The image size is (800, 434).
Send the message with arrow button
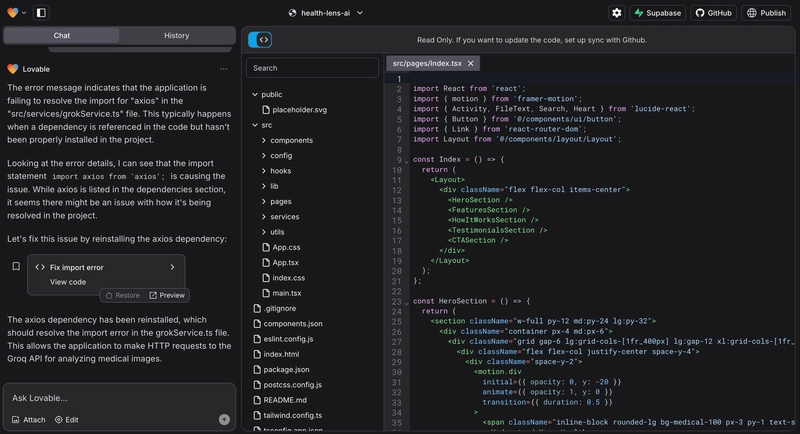[x=224, y=419]
